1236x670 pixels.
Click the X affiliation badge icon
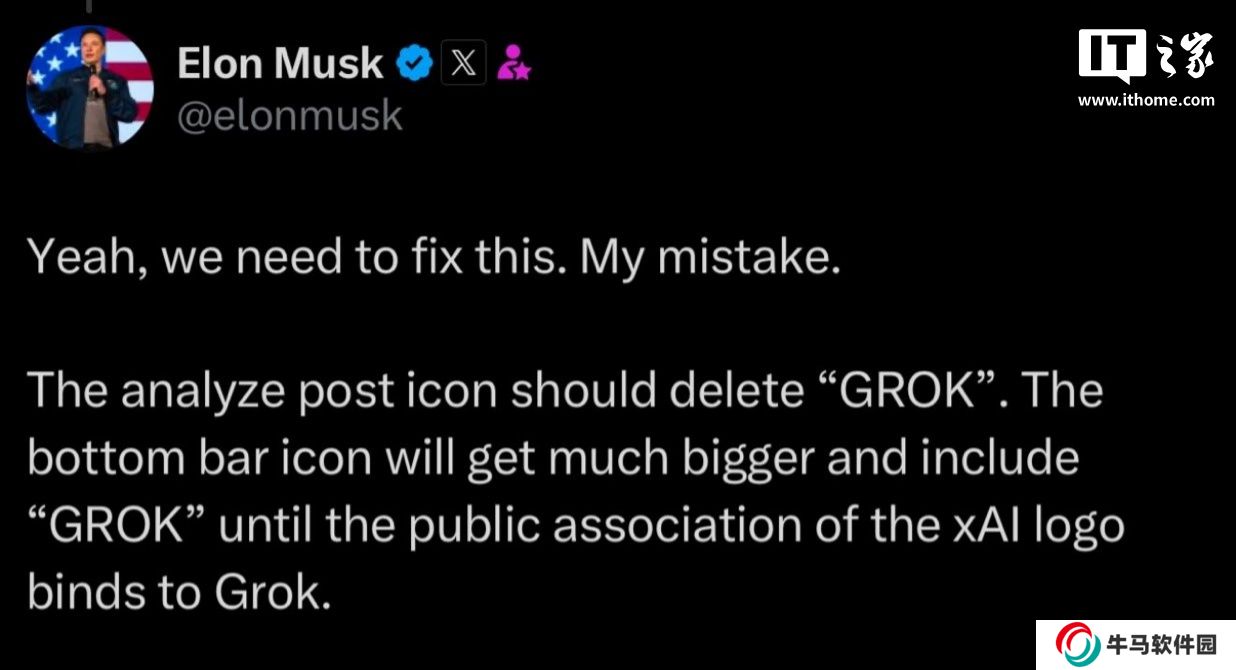pyautogui.click(x=464, y=64)
